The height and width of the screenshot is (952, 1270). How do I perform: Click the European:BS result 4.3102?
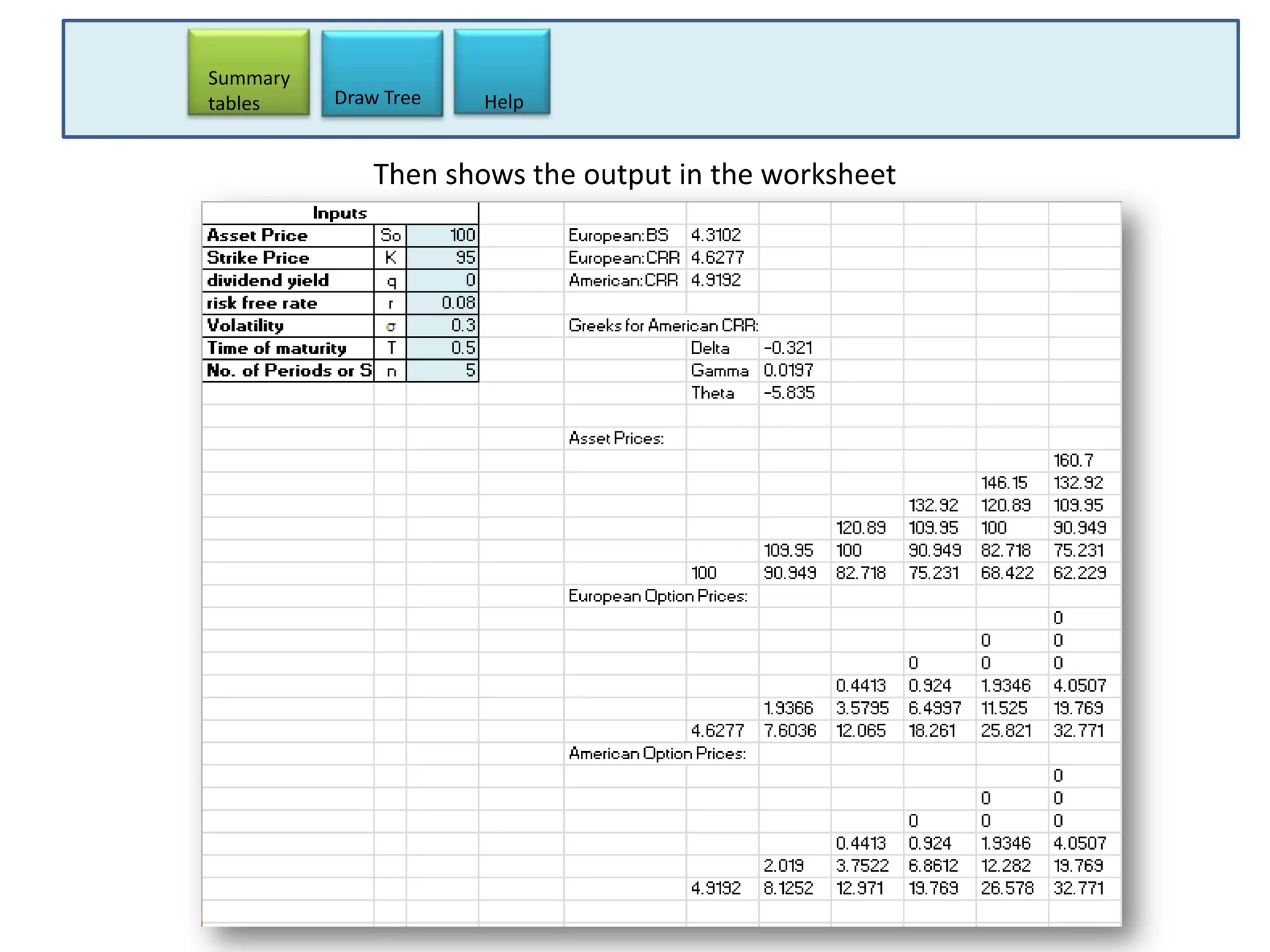[716, 236]
